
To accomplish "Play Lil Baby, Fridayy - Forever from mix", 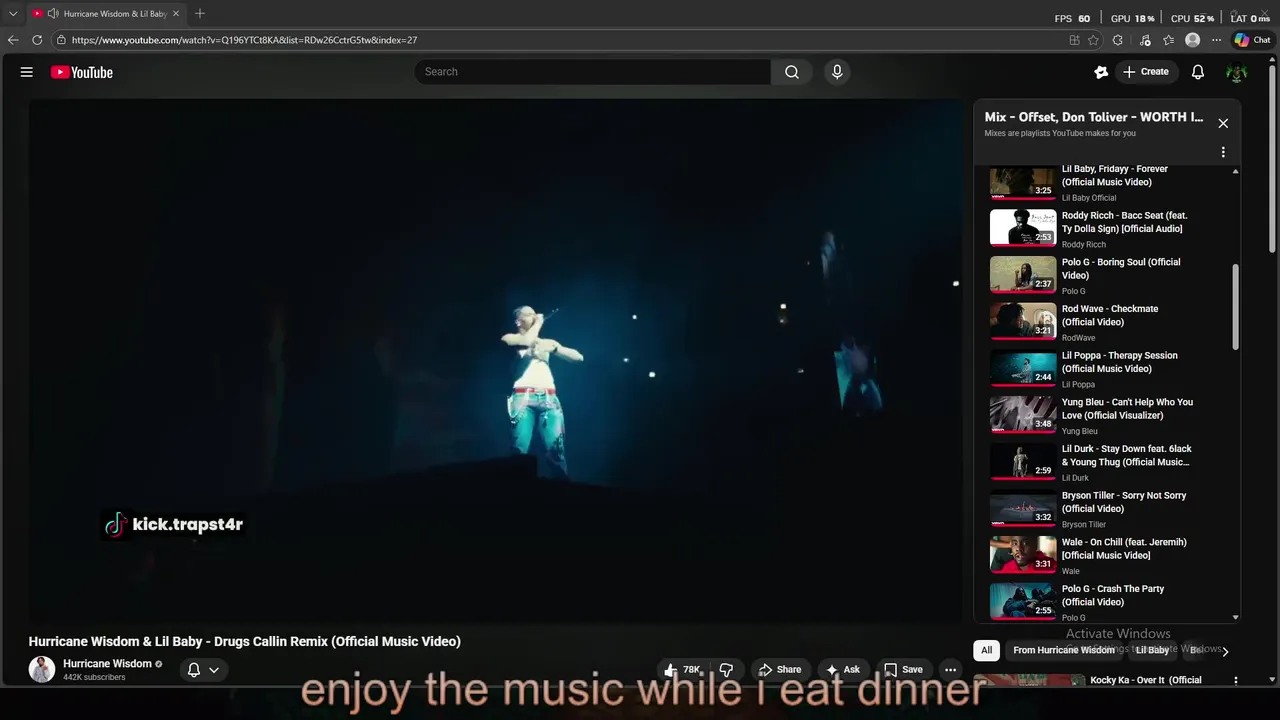I will [1110, 182].
